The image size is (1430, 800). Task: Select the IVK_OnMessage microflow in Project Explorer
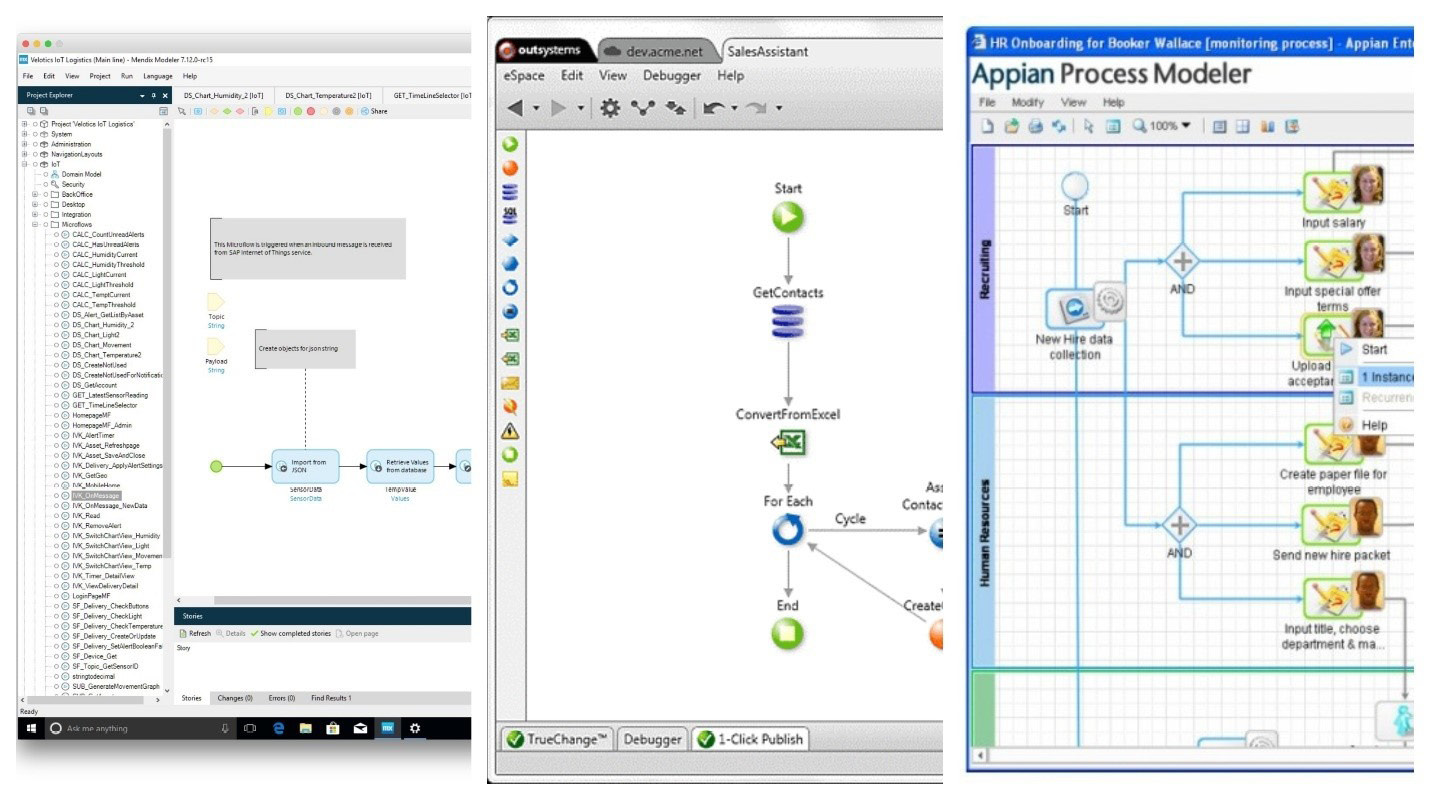pos(96,495)
